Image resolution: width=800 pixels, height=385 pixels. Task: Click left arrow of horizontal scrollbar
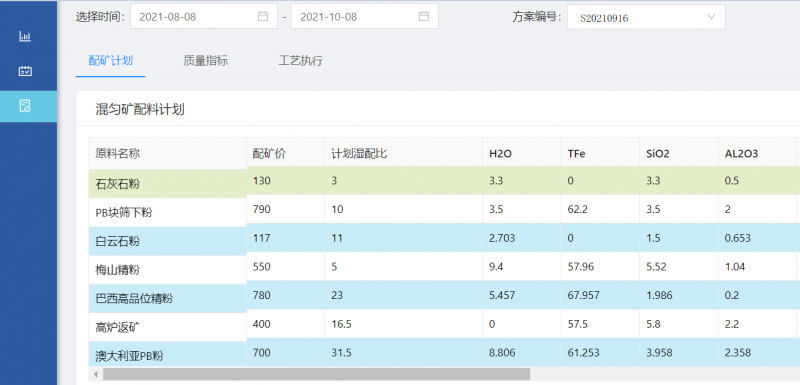click(x=95, y=374)
